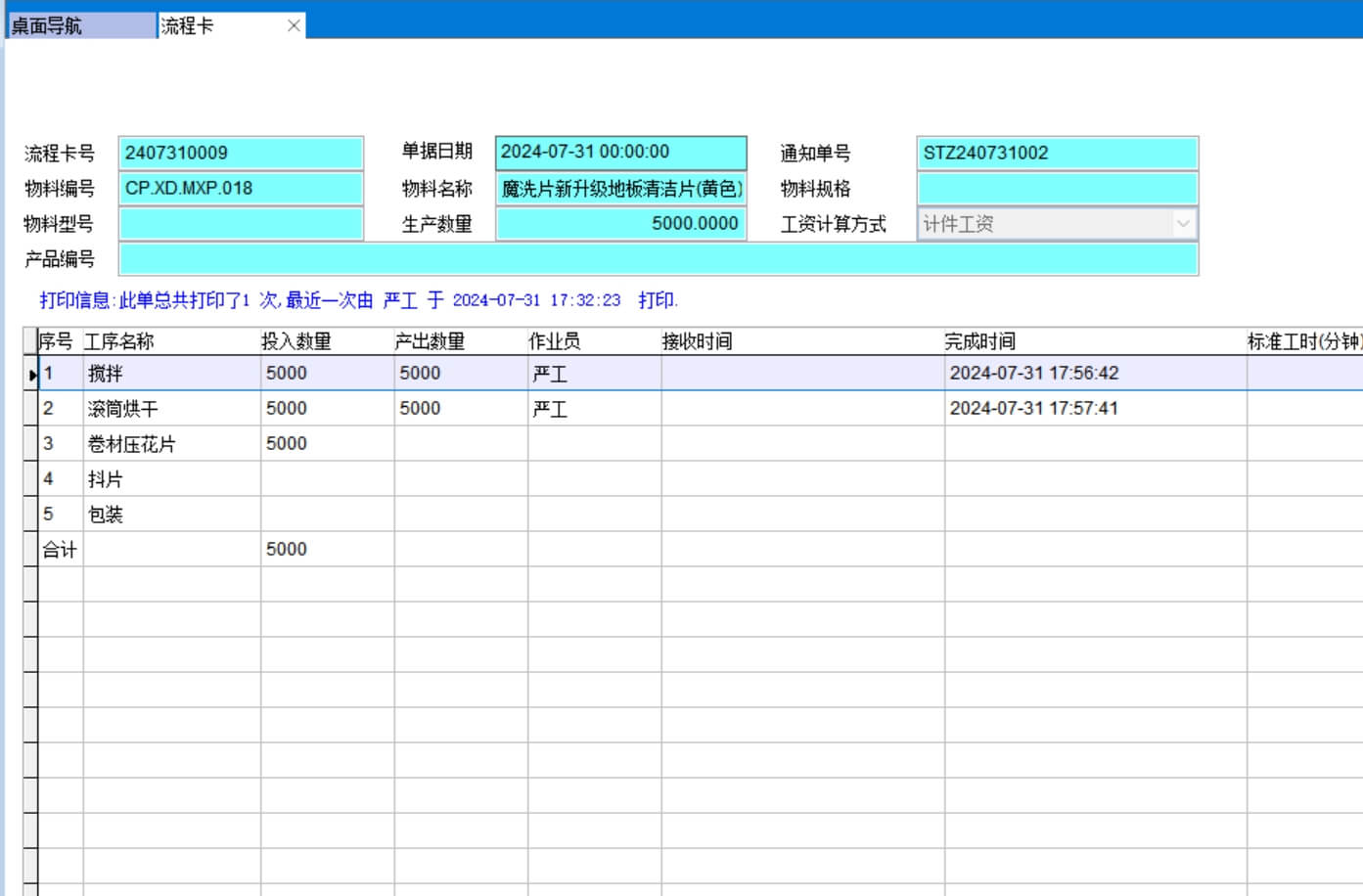Focus the 产品编号 field
This screenshot has width=1363, height=896.
click(658, 259)
